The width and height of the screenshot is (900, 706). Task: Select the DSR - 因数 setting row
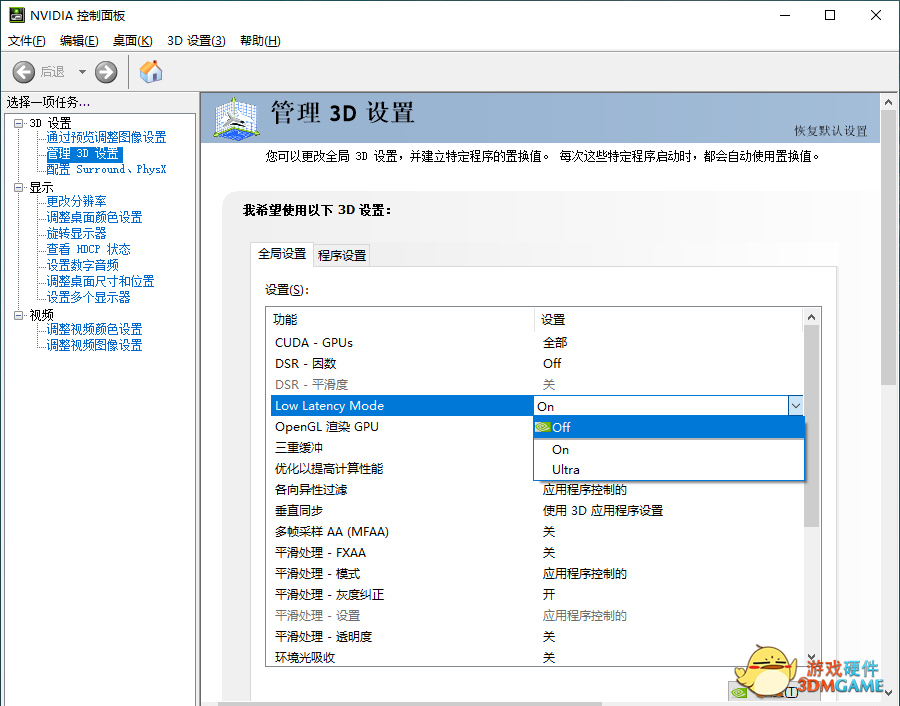[537, 364]
